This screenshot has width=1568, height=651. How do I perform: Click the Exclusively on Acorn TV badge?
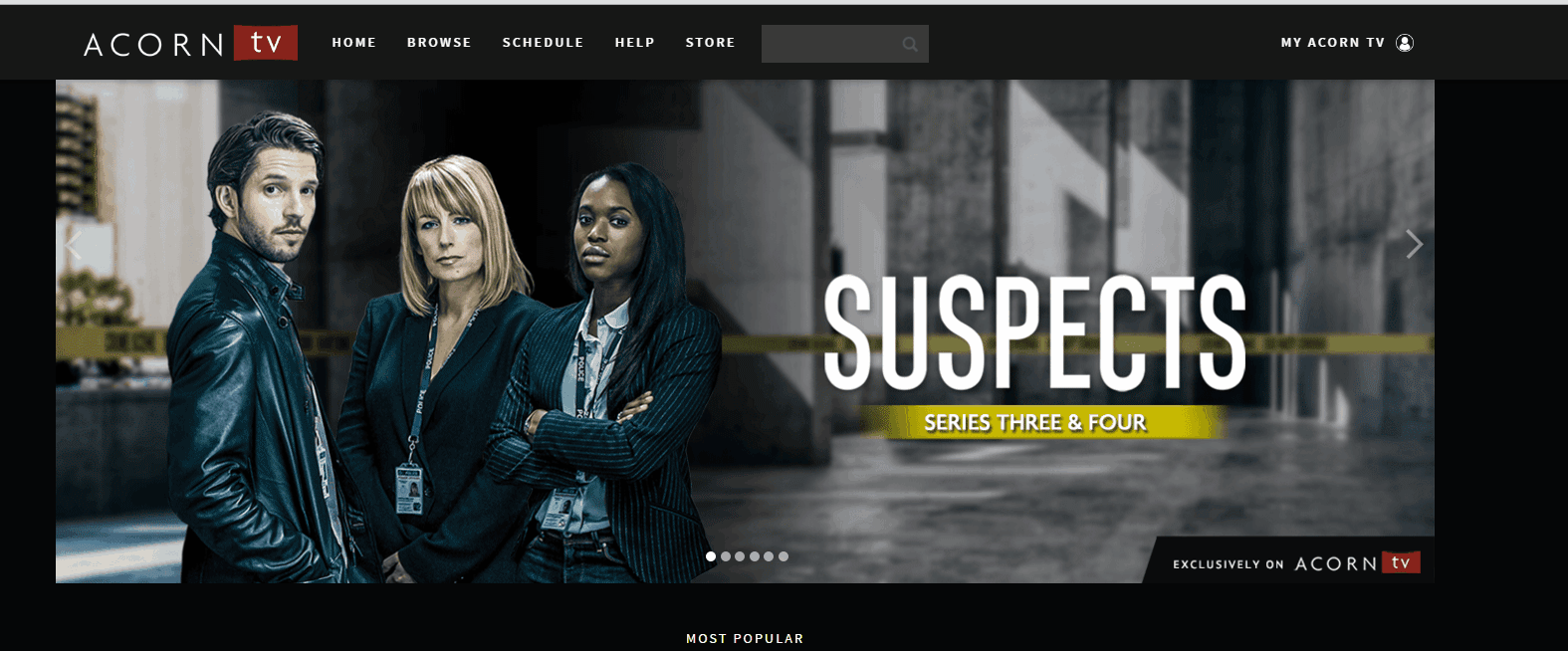click(1296, 563)
